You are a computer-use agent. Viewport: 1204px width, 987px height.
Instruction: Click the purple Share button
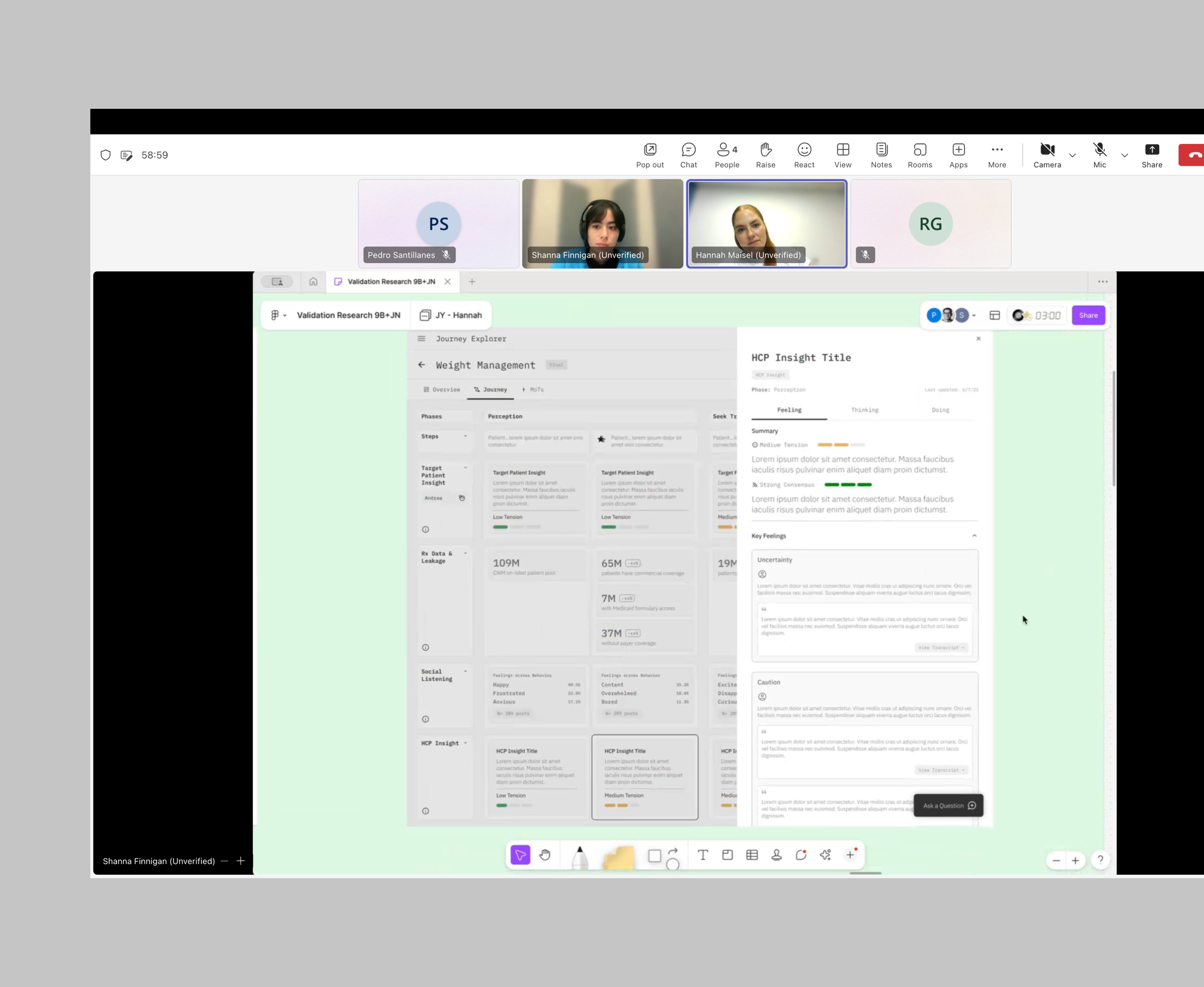pos(1087,316)
